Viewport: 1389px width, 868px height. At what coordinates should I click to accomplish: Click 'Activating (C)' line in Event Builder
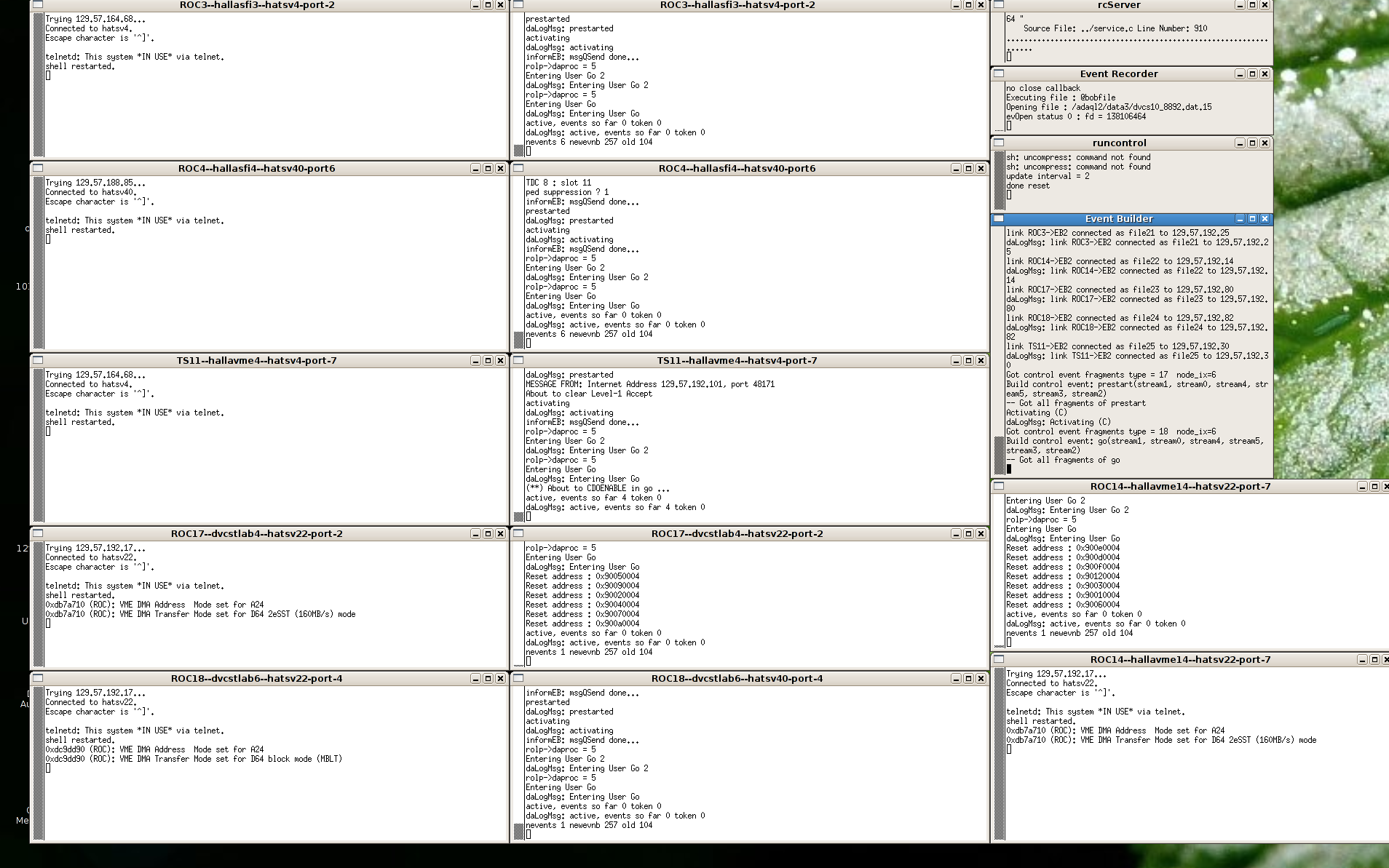pos(1037,413)
